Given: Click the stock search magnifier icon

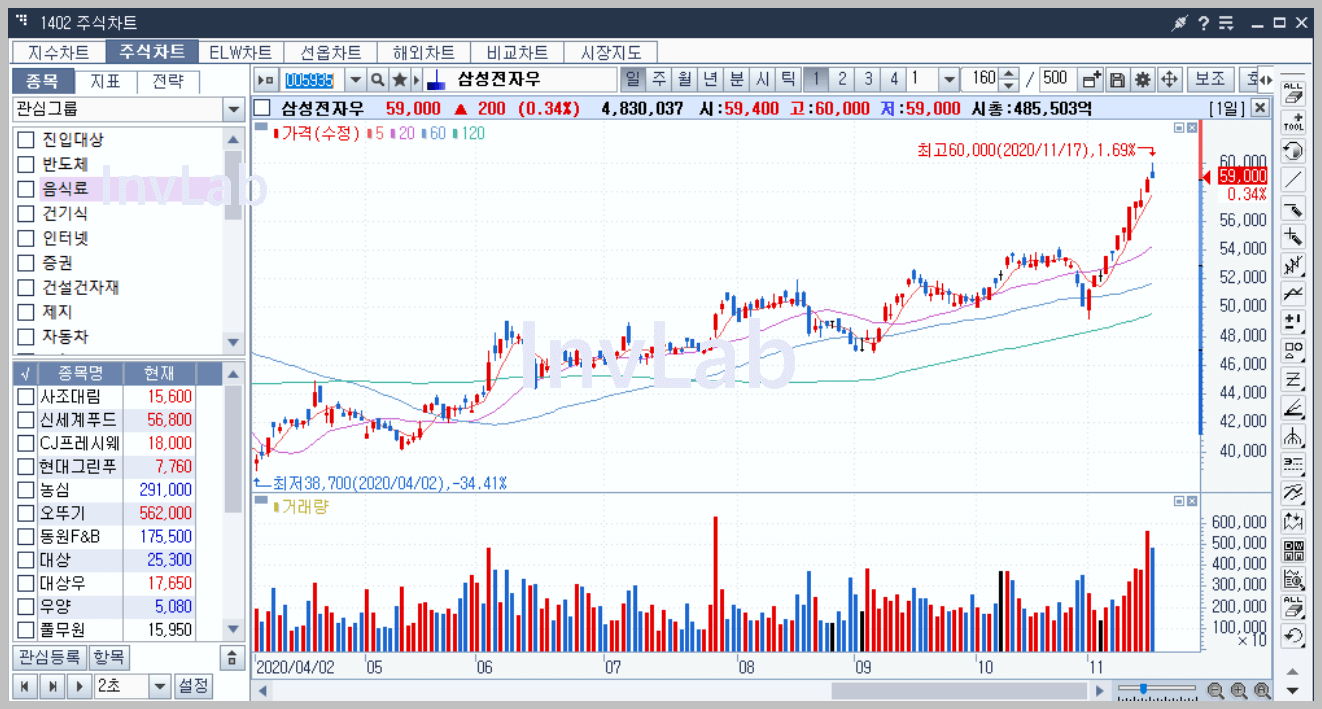Looking at the screenshot, I should [x=378, y=80].
